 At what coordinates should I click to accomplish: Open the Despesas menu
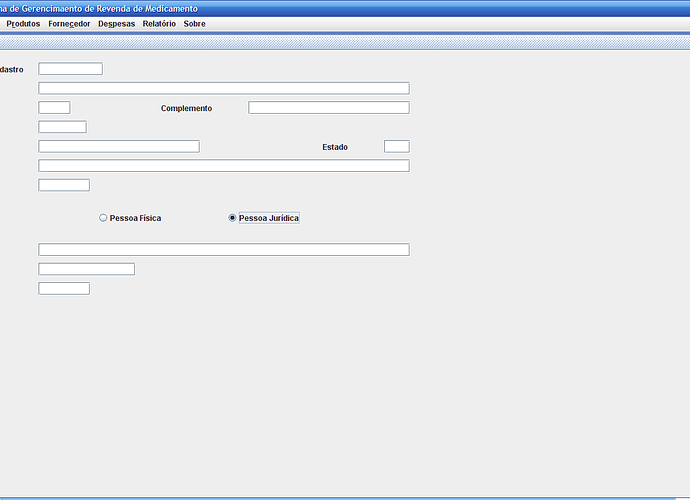(x=117, y=24)
